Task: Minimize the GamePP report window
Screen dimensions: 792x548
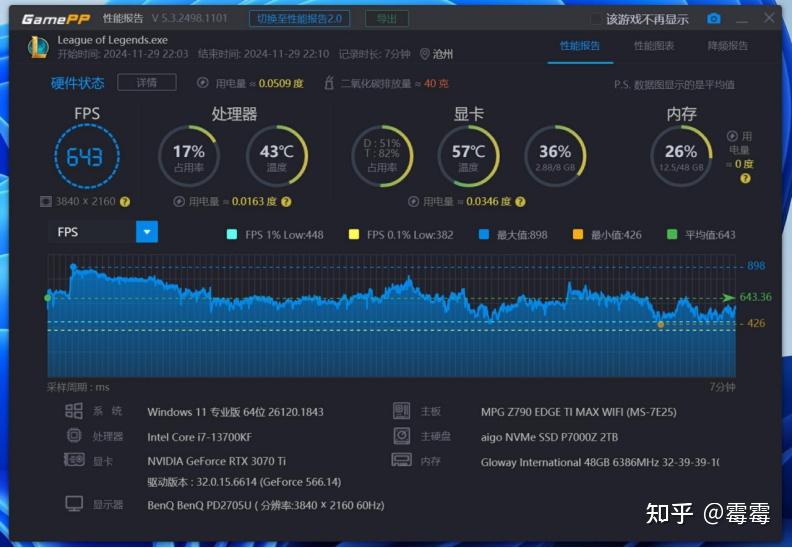Action: pos(742,21)
